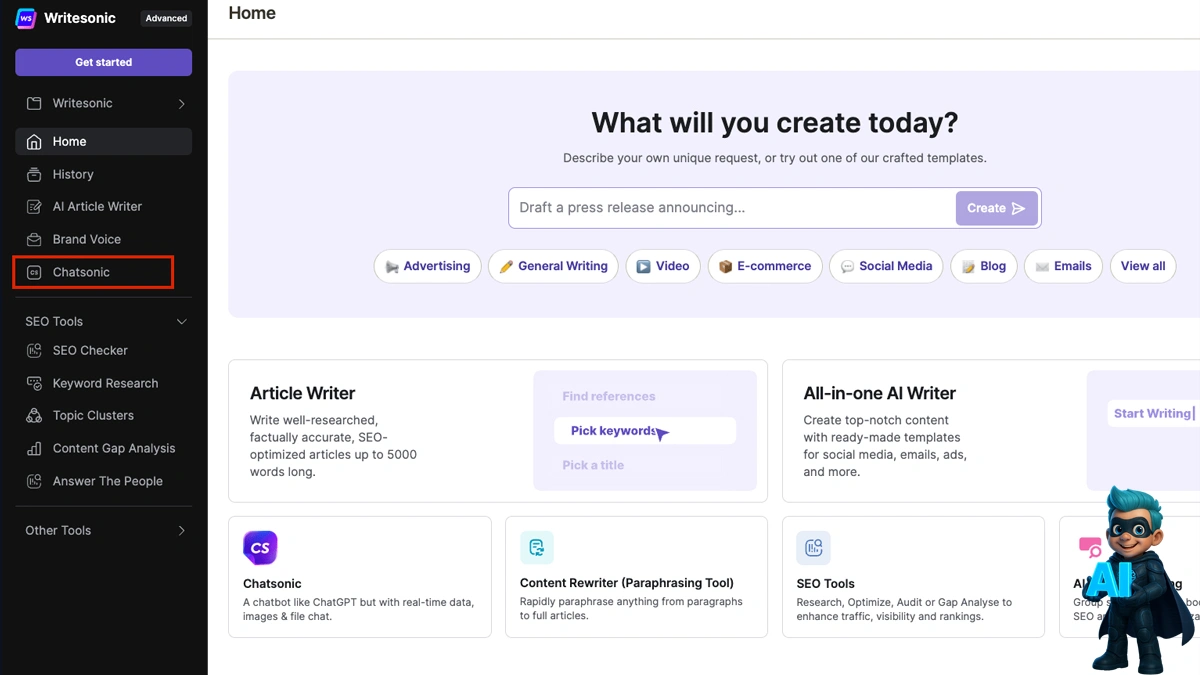Click the SEO Tools sidebar section header
The width and height of the screenshot is (1200, 675).
tap(104, 322)
